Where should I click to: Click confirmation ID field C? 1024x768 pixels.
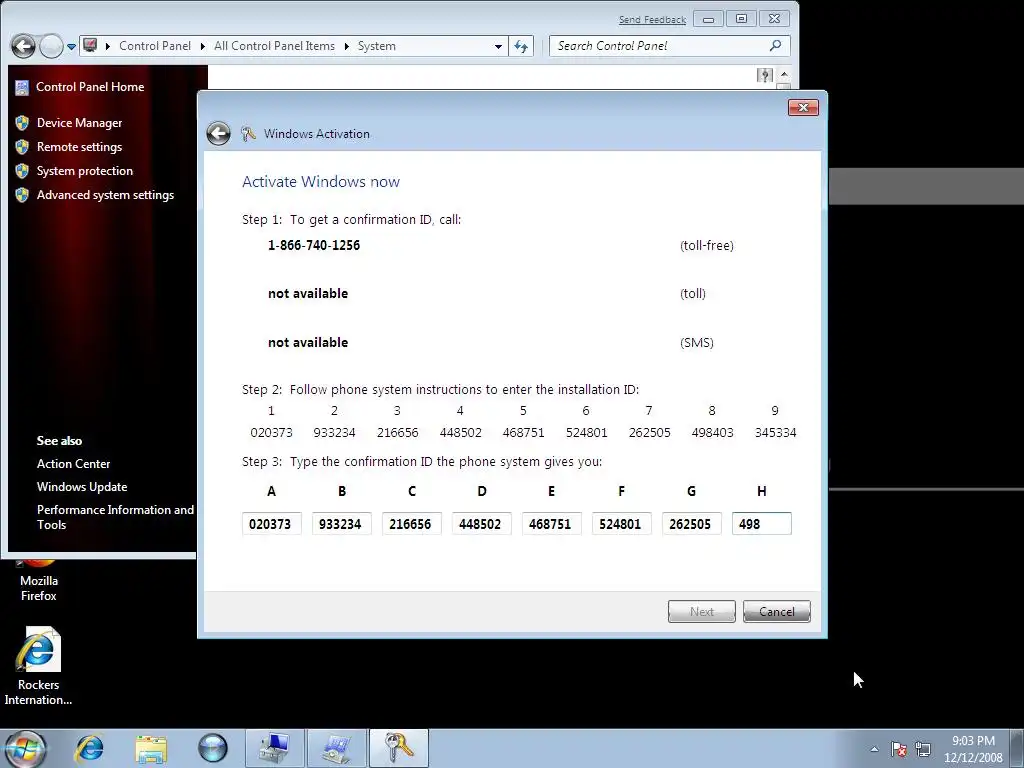tap(411, 524)
